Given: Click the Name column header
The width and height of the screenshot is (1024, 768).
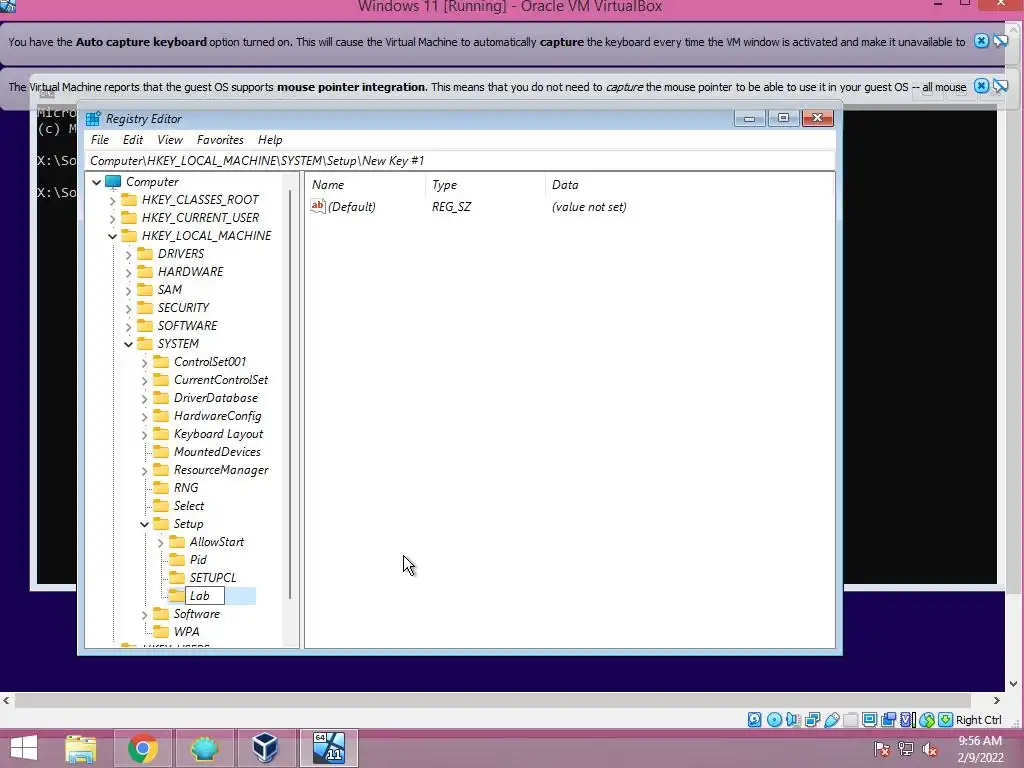Looking at the screenshot, I should click(366, 185).
